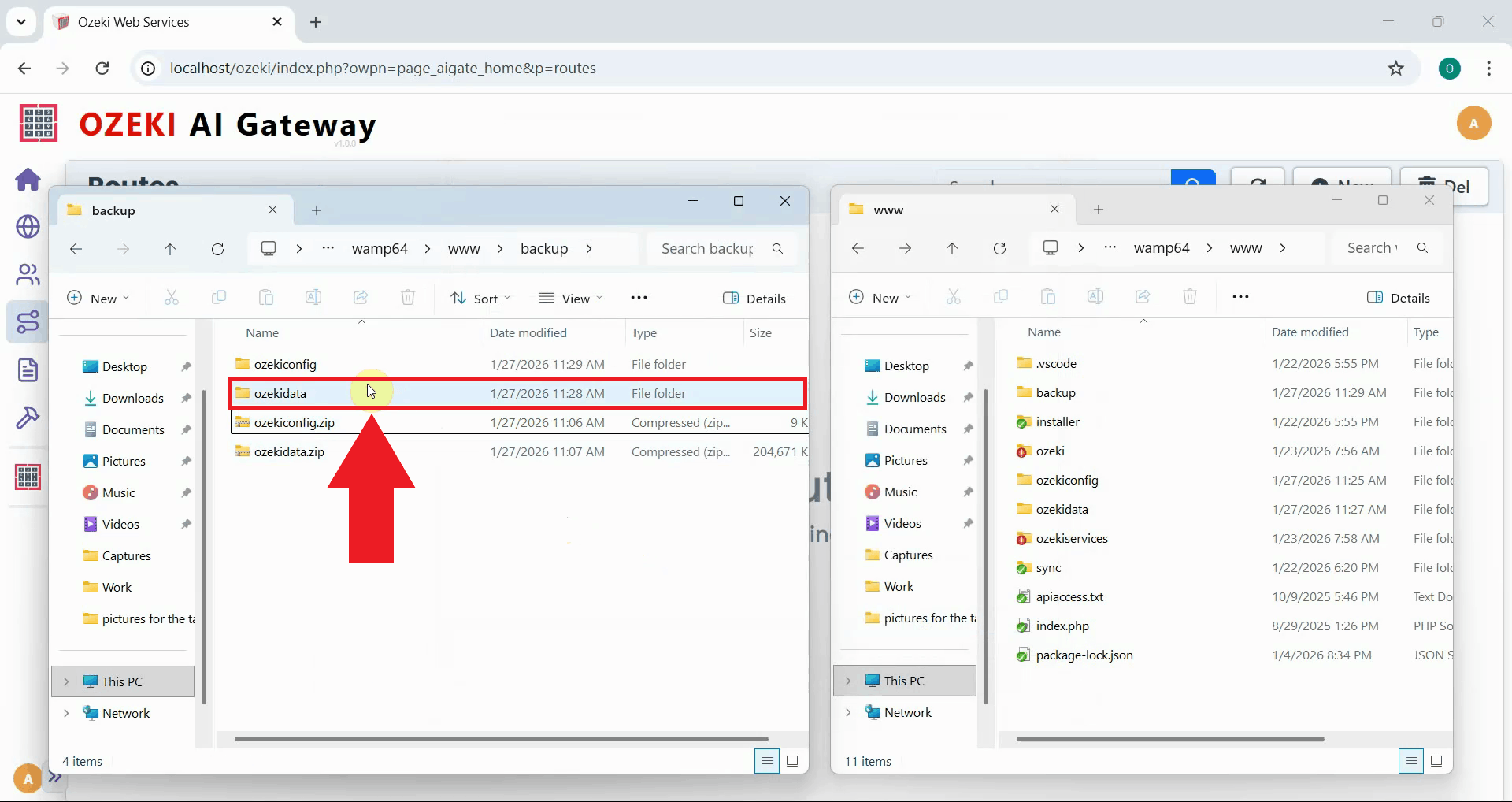Select the ozekidata.zip file
This screenshot has height=802, width=1512.
pyautogui.click(x=289, y=451)
